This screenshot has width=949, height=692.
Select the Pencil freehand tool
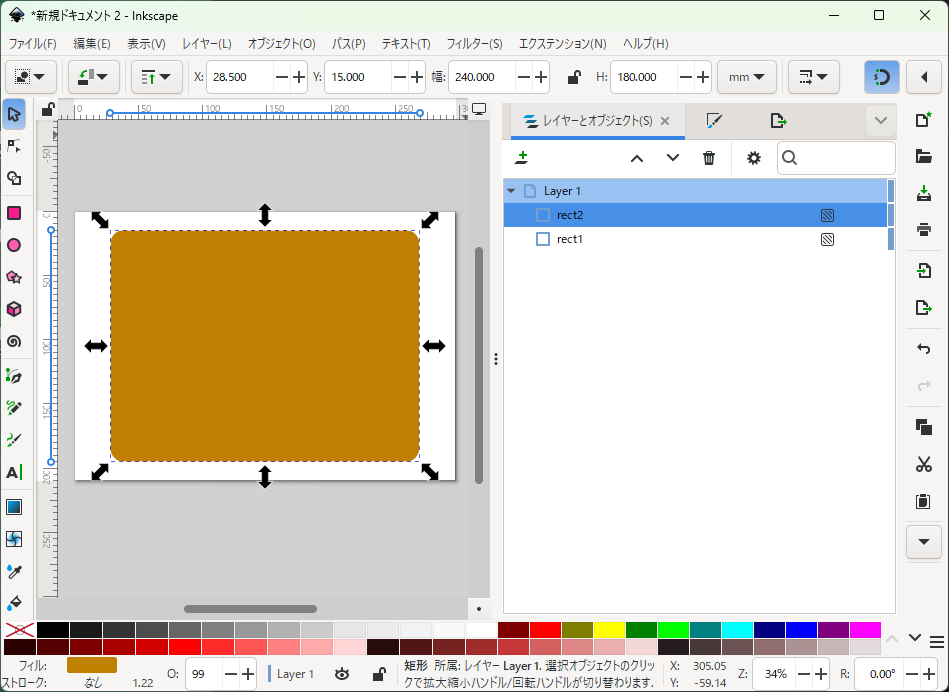coord(14,408)
